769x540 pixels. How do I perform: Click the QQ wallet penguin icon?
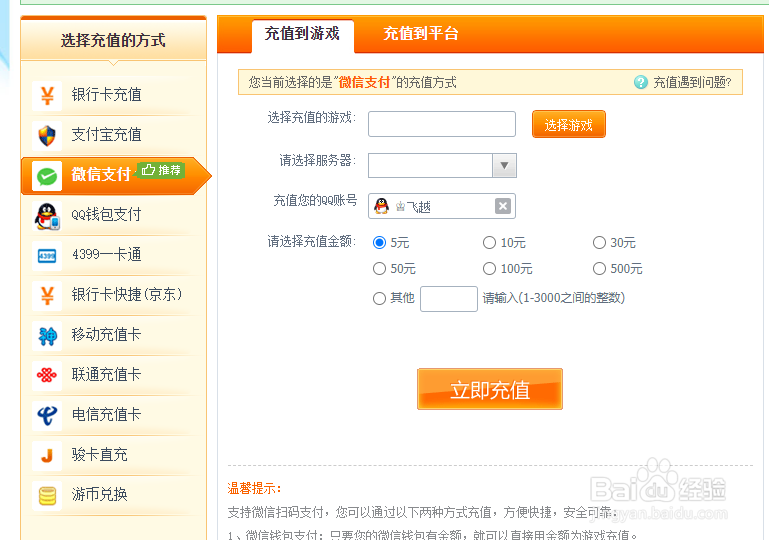[47, 216]
